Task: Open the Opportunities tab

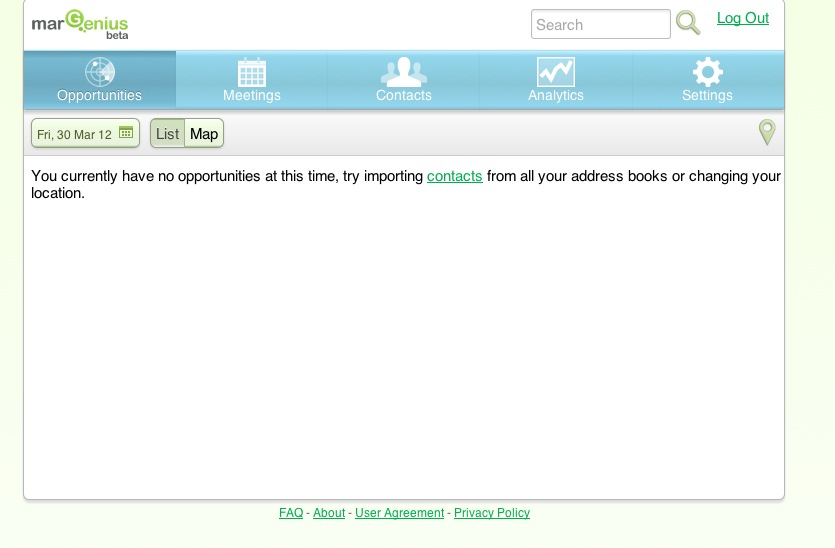Action: tap(100, 80)
